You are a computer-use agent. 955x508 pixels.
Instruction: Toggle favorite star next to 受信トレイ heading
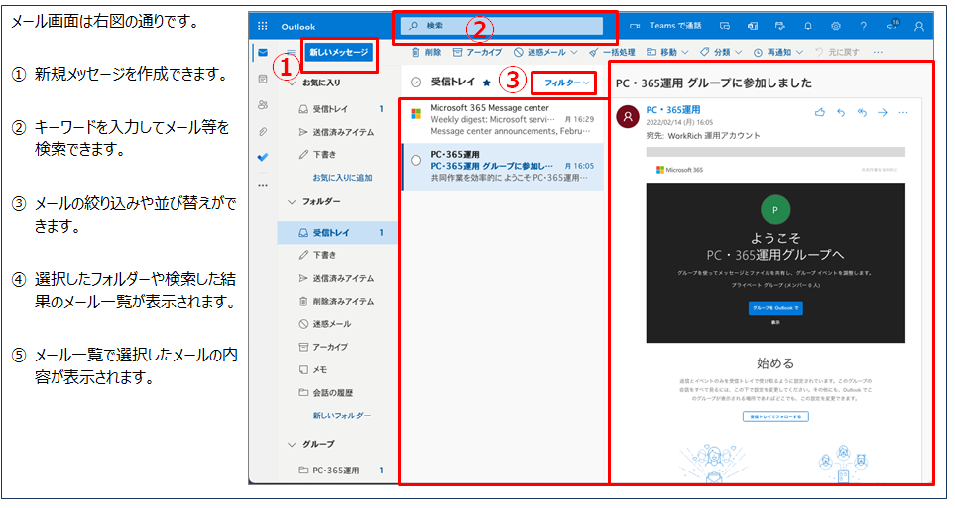pos(487,82)
